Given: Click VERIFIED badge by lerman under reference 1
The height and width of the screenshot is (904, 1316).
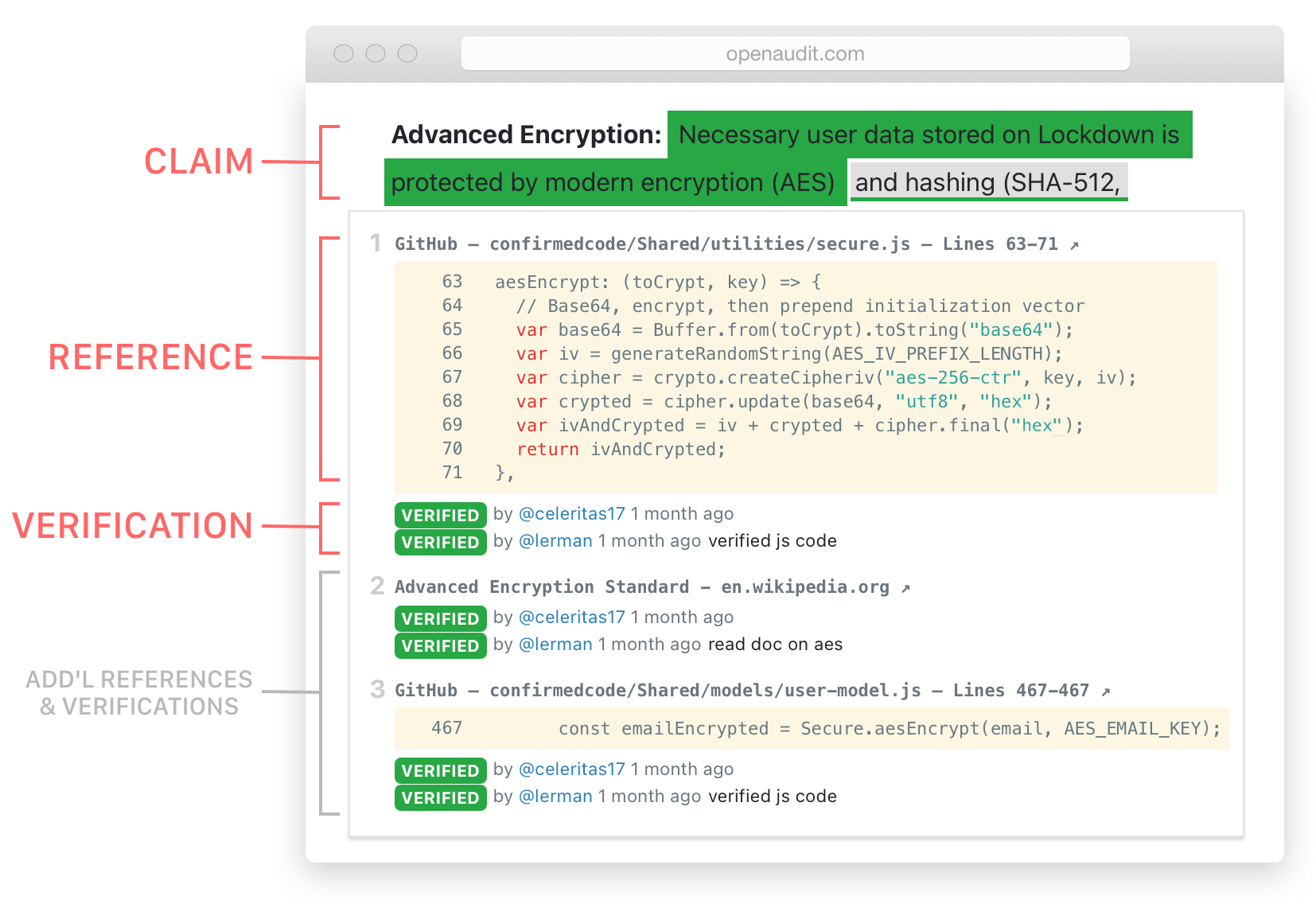Looking at the screenshot, I should [x=440, y=542].
